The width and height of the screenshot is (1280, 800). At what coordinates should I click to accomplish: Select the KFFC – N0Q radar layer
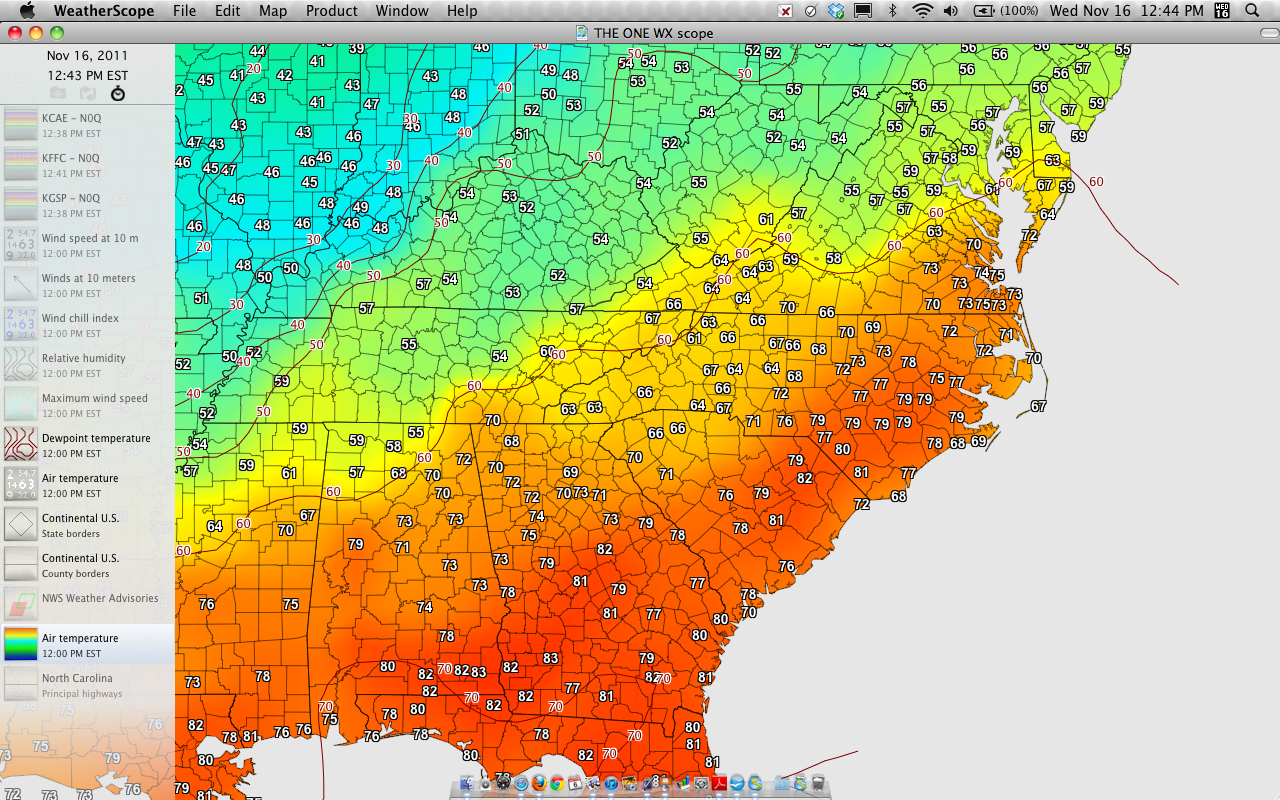[x=87, y=165]
